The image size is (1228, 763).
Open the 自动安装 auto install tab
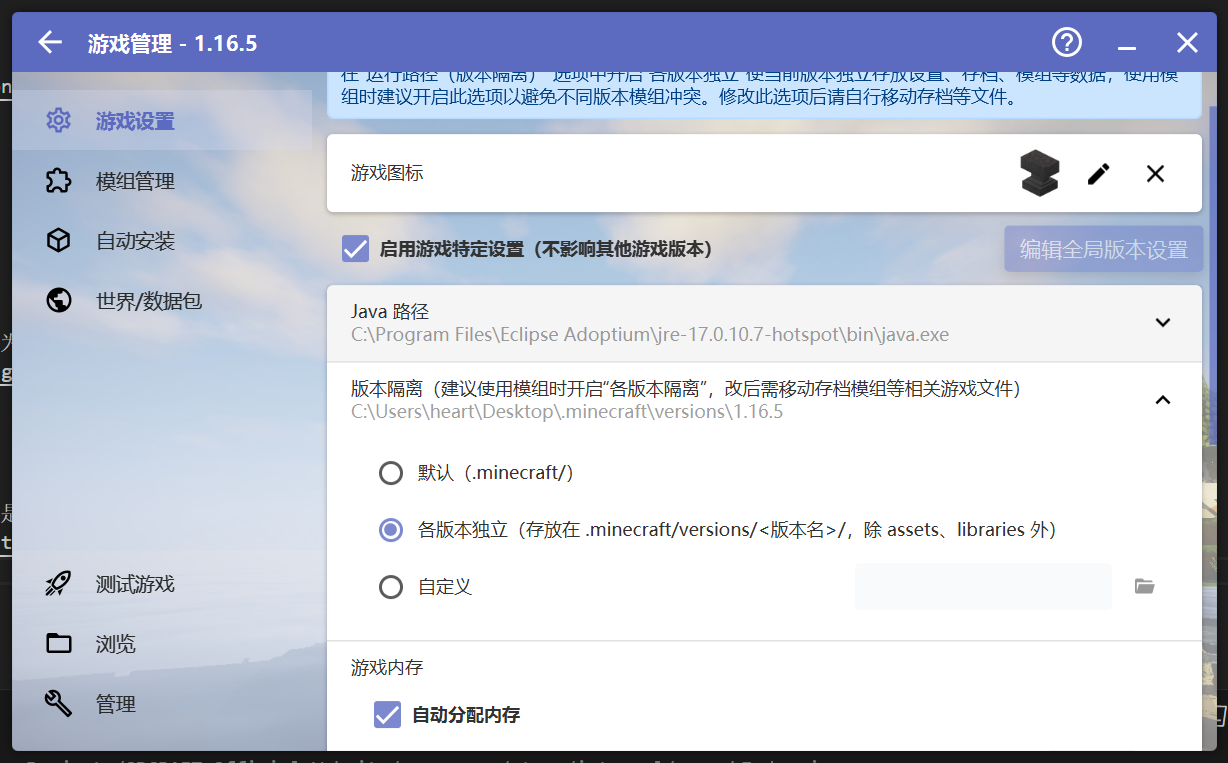pyautogui.click(x=135, y=241)
